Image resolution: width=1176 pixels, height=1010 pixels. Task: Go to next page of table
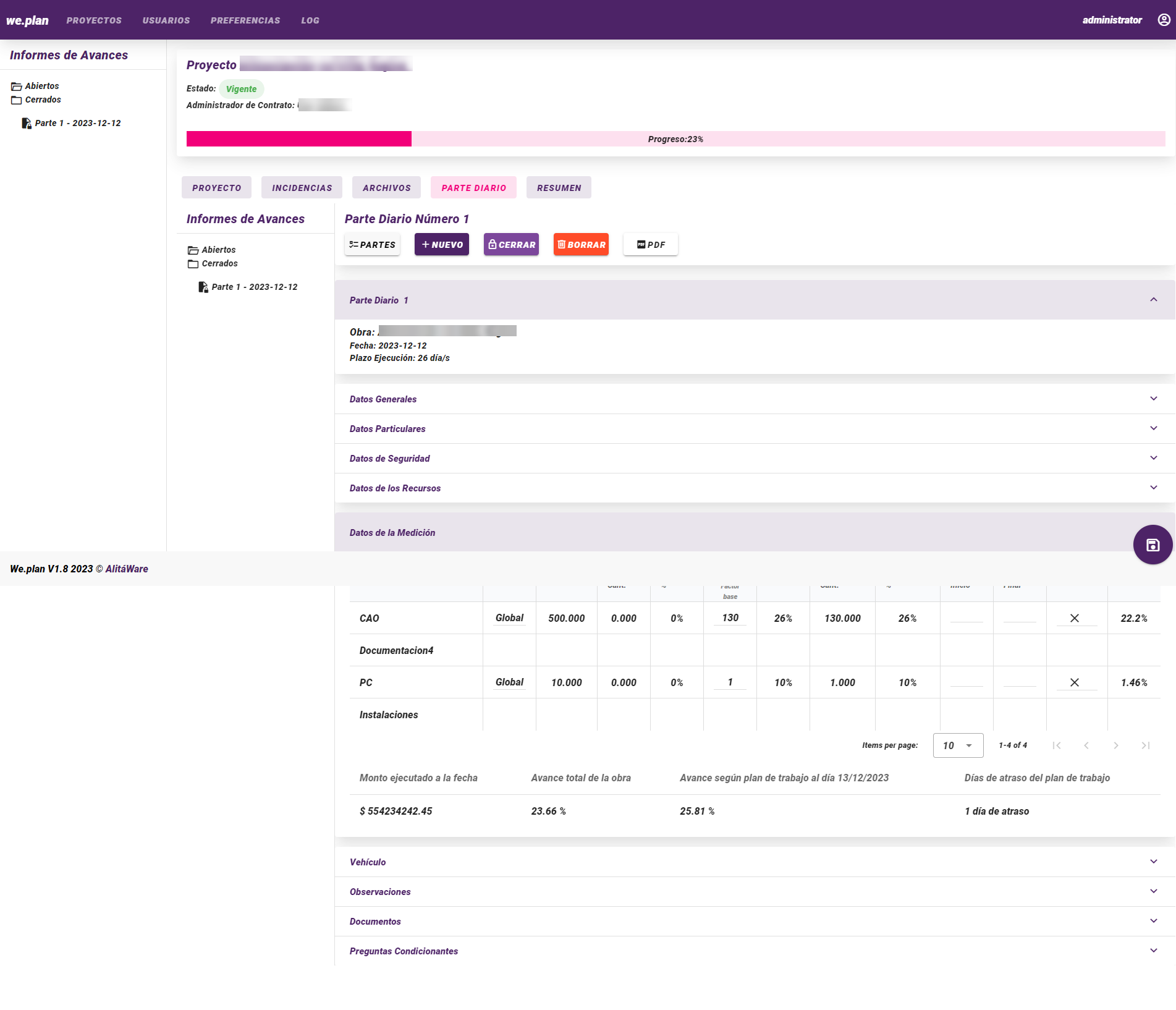(1116, 745)
